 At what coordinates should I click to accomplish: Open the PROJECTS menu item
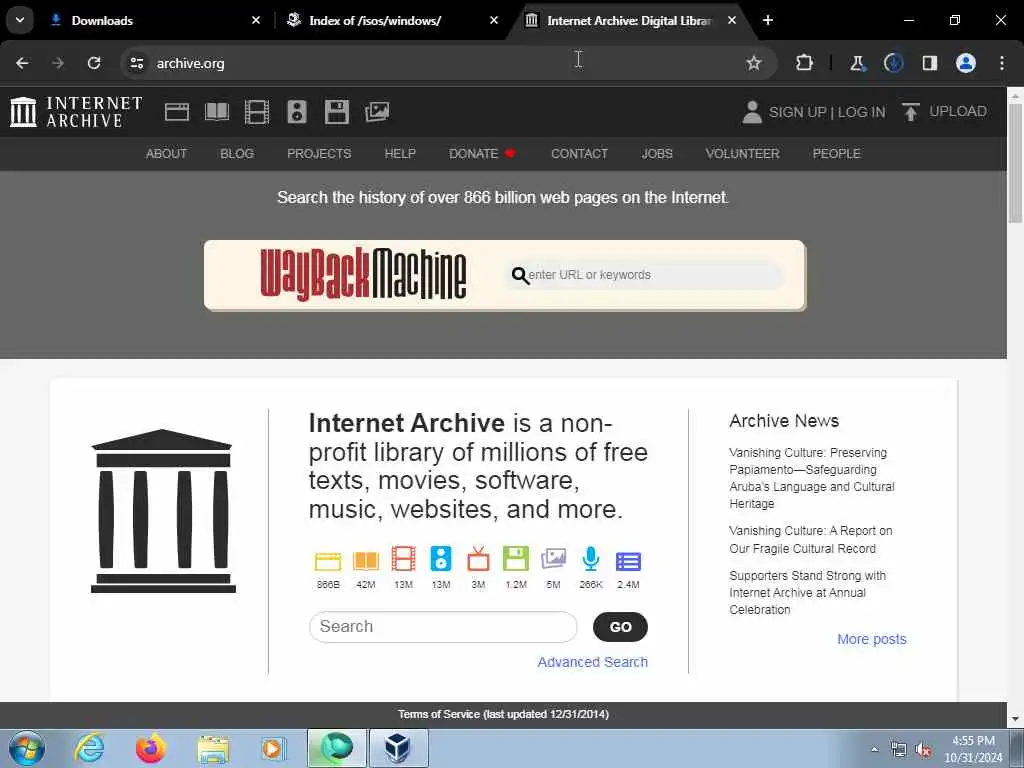tap(319, 153)
